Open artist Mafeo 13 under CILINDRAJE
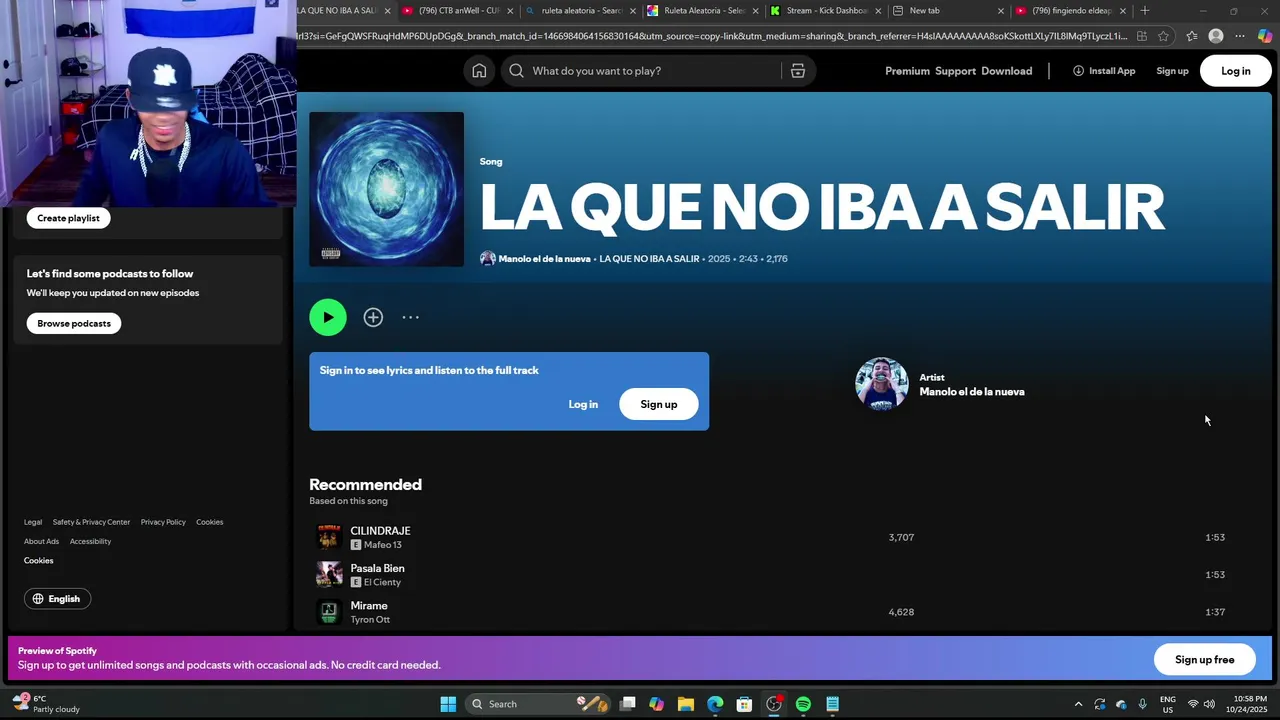This screenshot has height=720, width=1280. (382, 545)
